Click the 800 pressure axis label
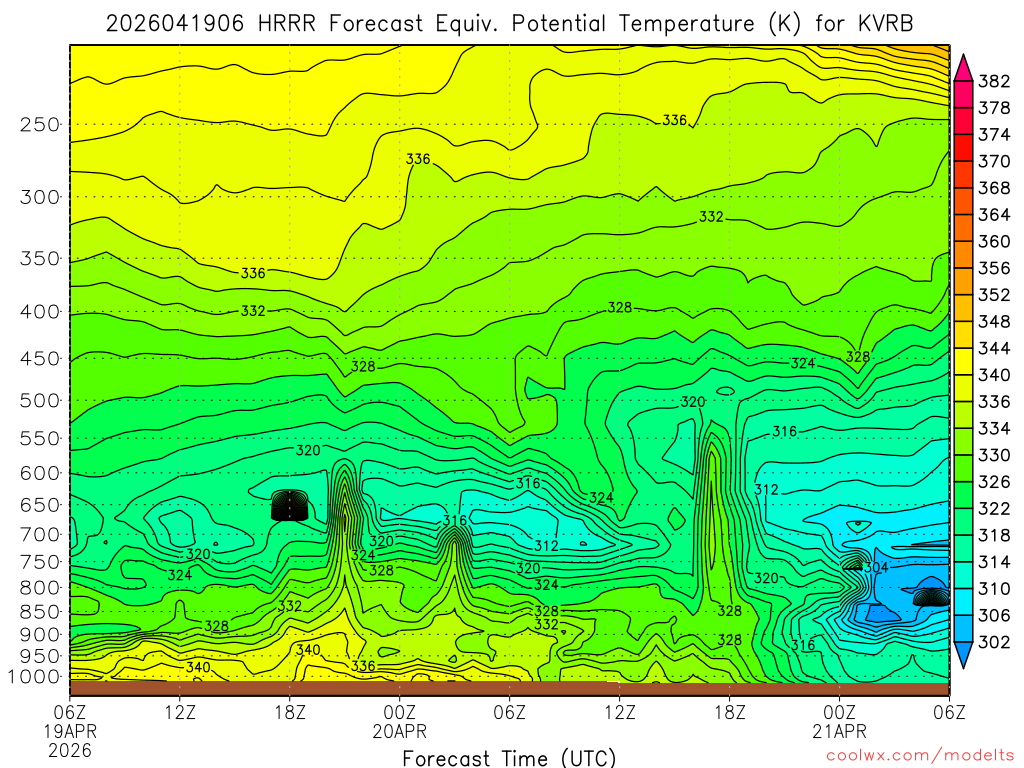This screenshot has width=1024, height=768. tap(40, 588)
